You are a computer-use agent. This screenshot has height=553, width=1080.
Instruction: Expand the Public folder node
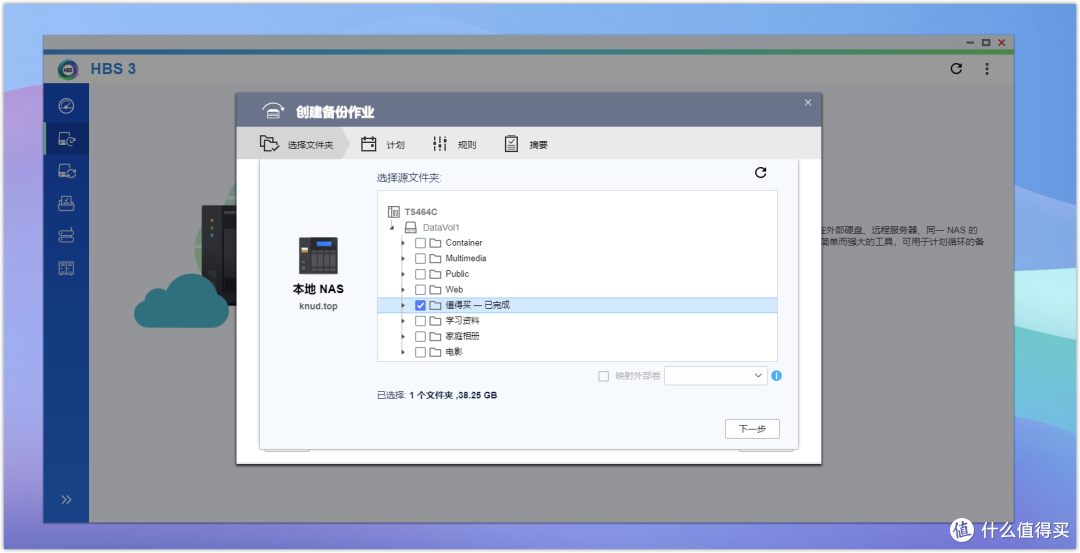pos(403,273)
